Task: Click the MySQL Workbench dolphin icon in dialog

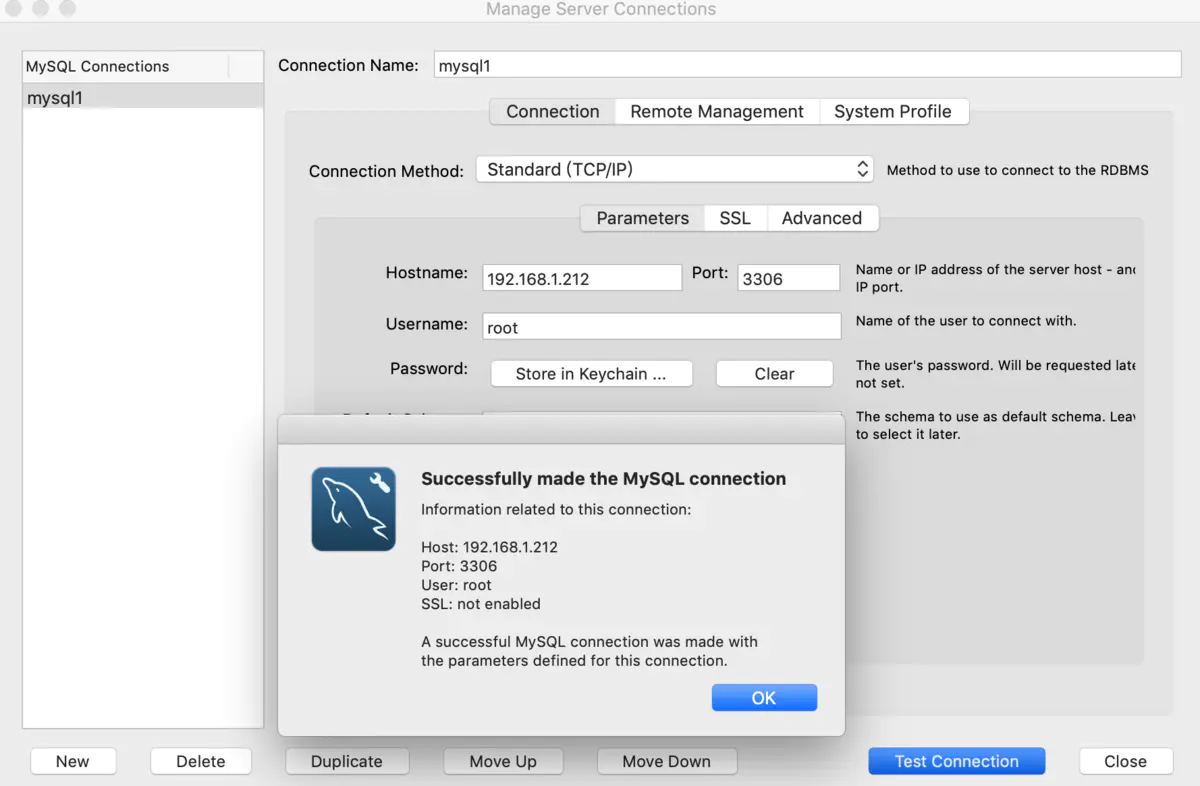Action: click(353, 509)
